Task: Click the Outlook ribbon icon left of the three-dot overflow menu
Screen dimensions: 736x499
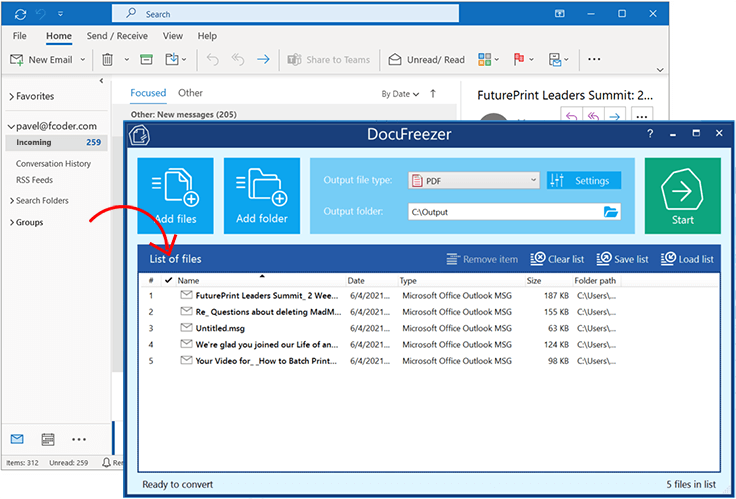Action: click(555, 60)
